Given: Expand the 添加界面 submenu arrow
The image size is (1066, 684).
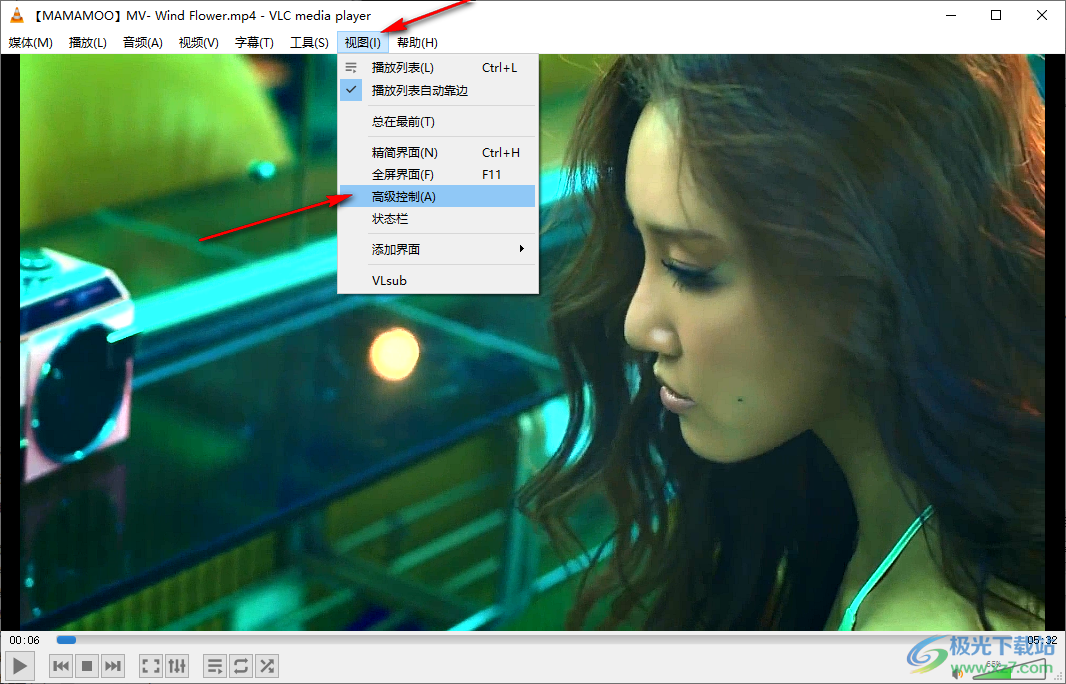Looking at the screenshot, I should pos(521,249).
